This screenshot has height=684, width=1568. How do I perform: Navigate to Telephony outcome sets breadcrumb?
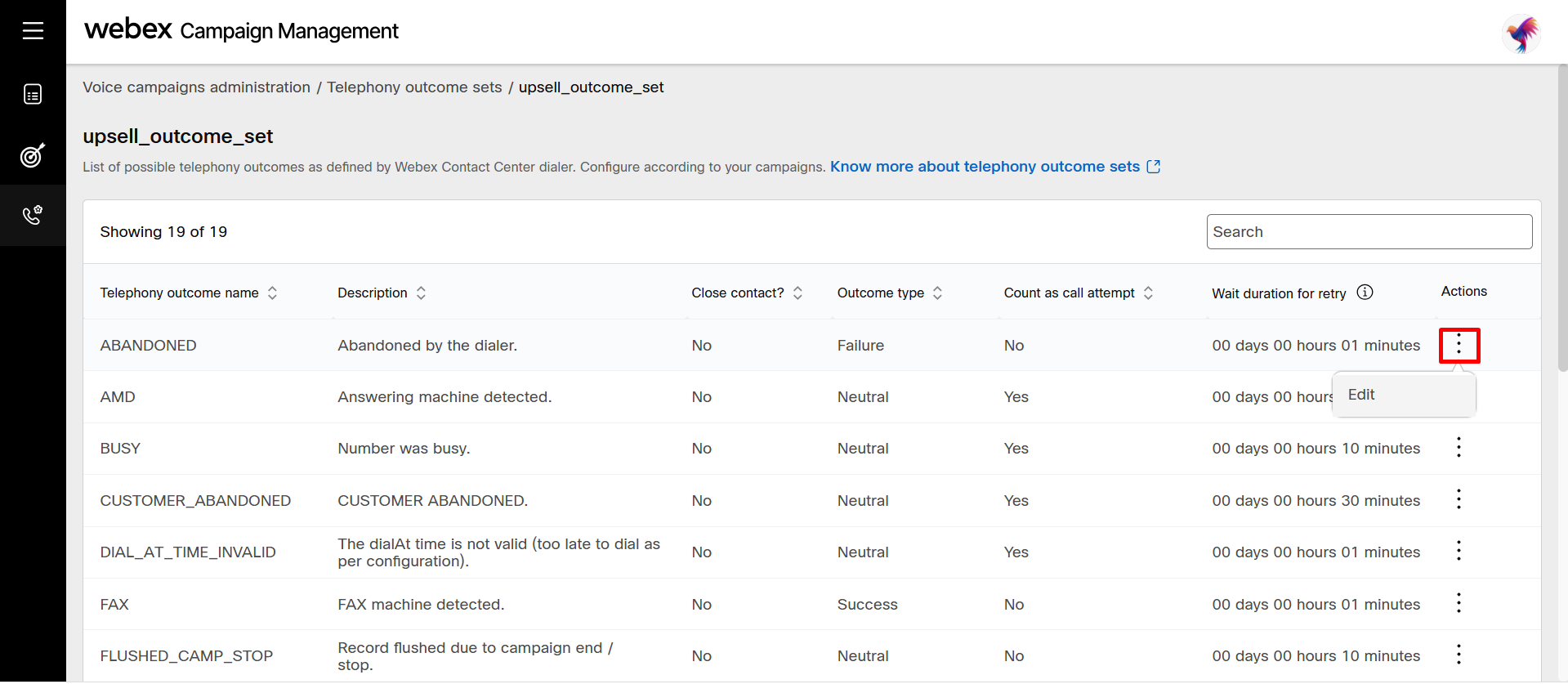tap(414, 87)
